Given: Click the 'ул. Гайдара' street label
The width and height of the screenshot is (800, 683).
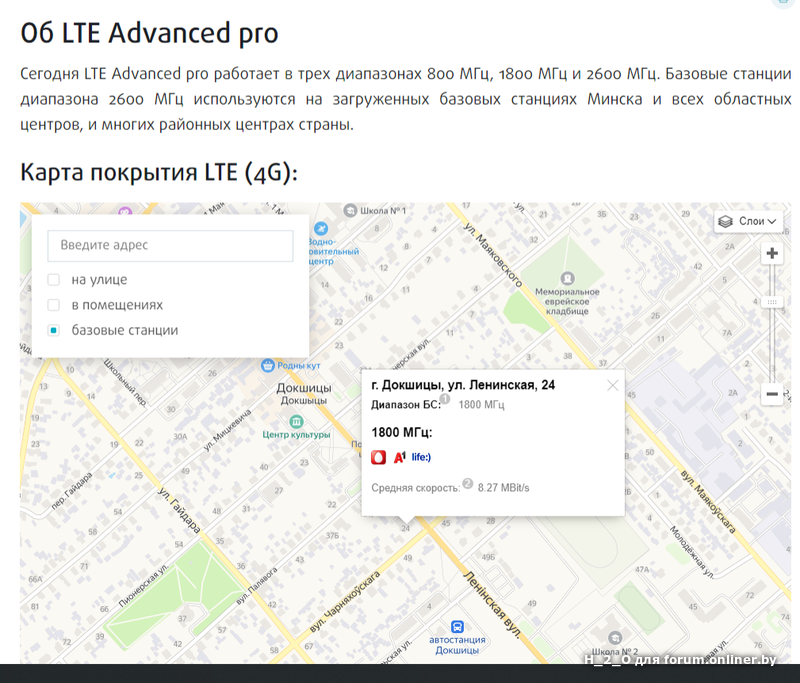Looking at the screenshot, I should click(x=179, y=511).
